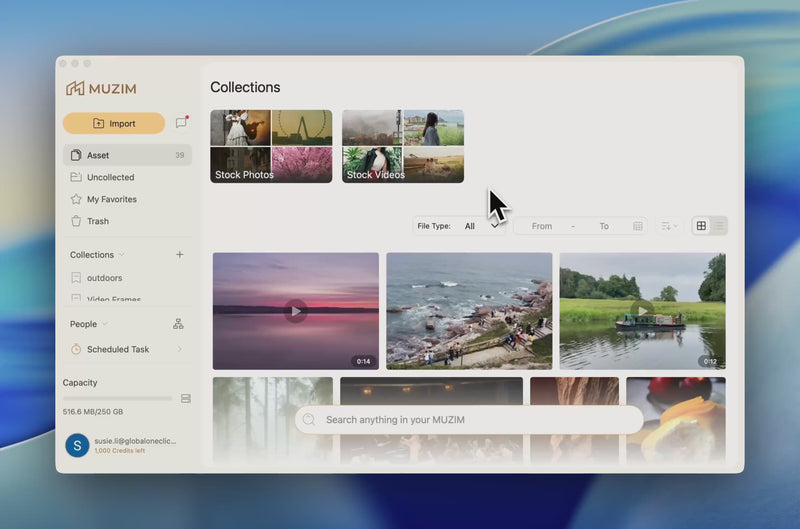Open the Stock Photos collection
This screenshot has width=800, height=529.
pyautogui.click(x=271, y=146)
